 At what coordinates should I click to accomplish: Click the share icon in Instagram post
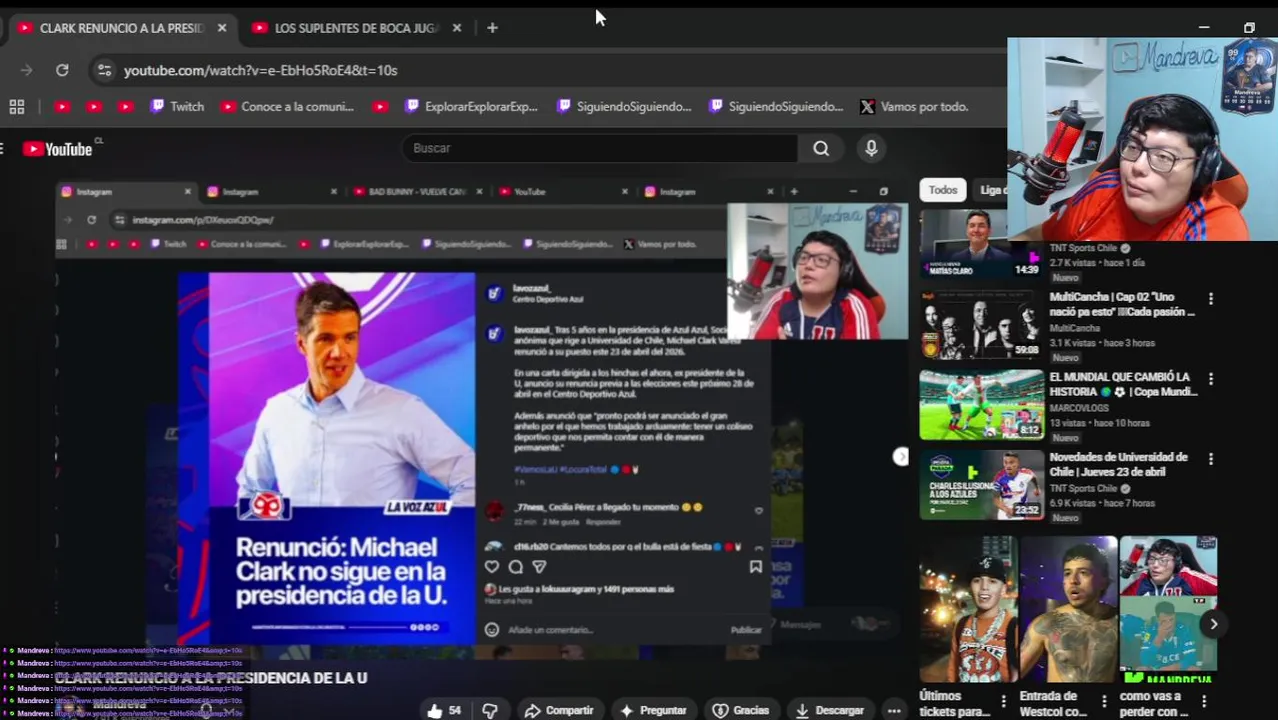[539, 567]
